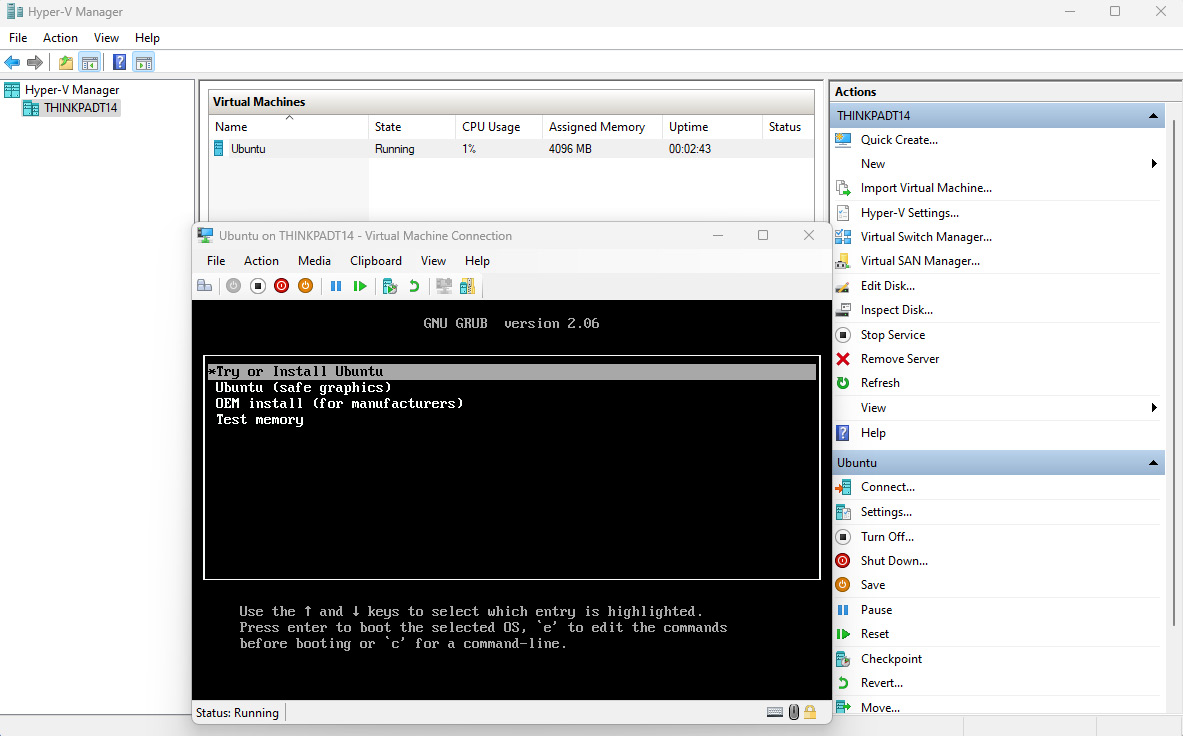Collapse the THINKPADT14 actions section arrow

(1153, 116)
